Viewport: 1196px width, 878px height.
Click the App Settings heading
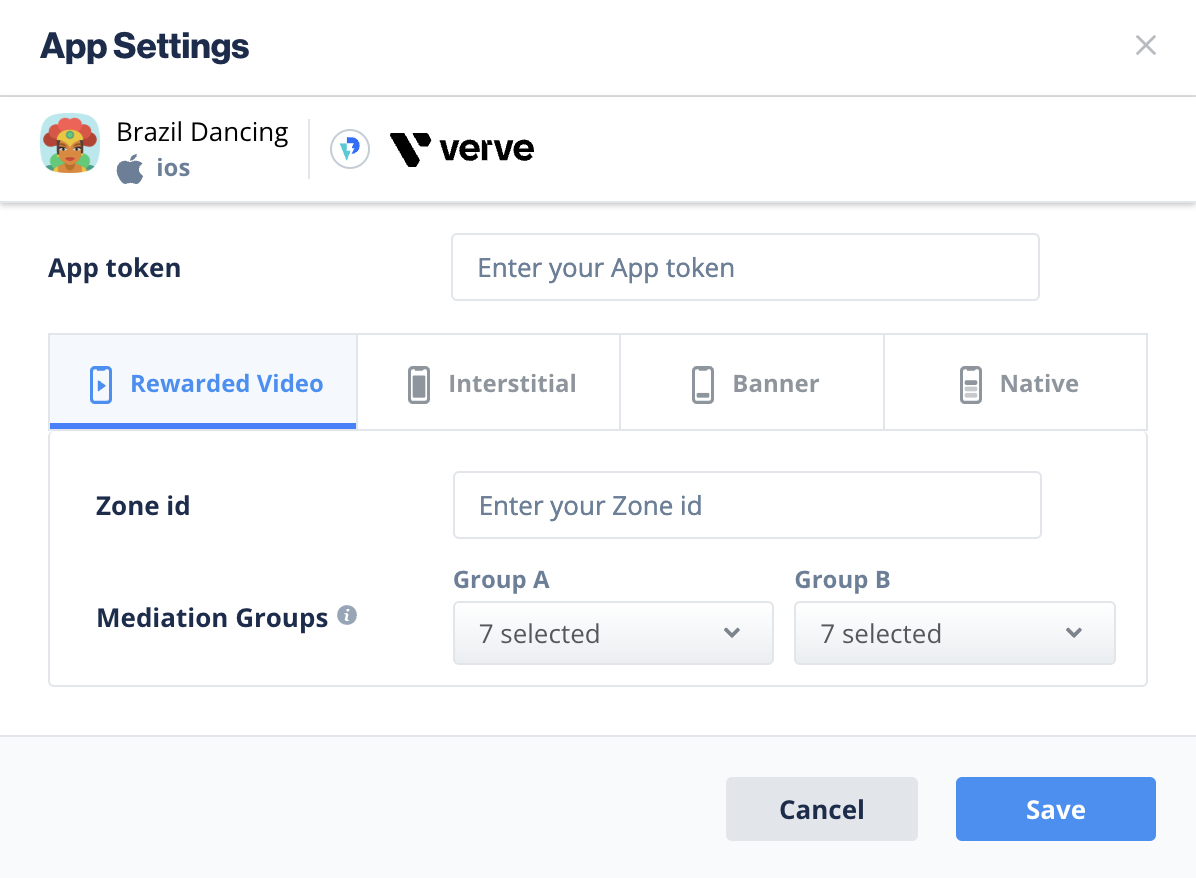(145, 46)
